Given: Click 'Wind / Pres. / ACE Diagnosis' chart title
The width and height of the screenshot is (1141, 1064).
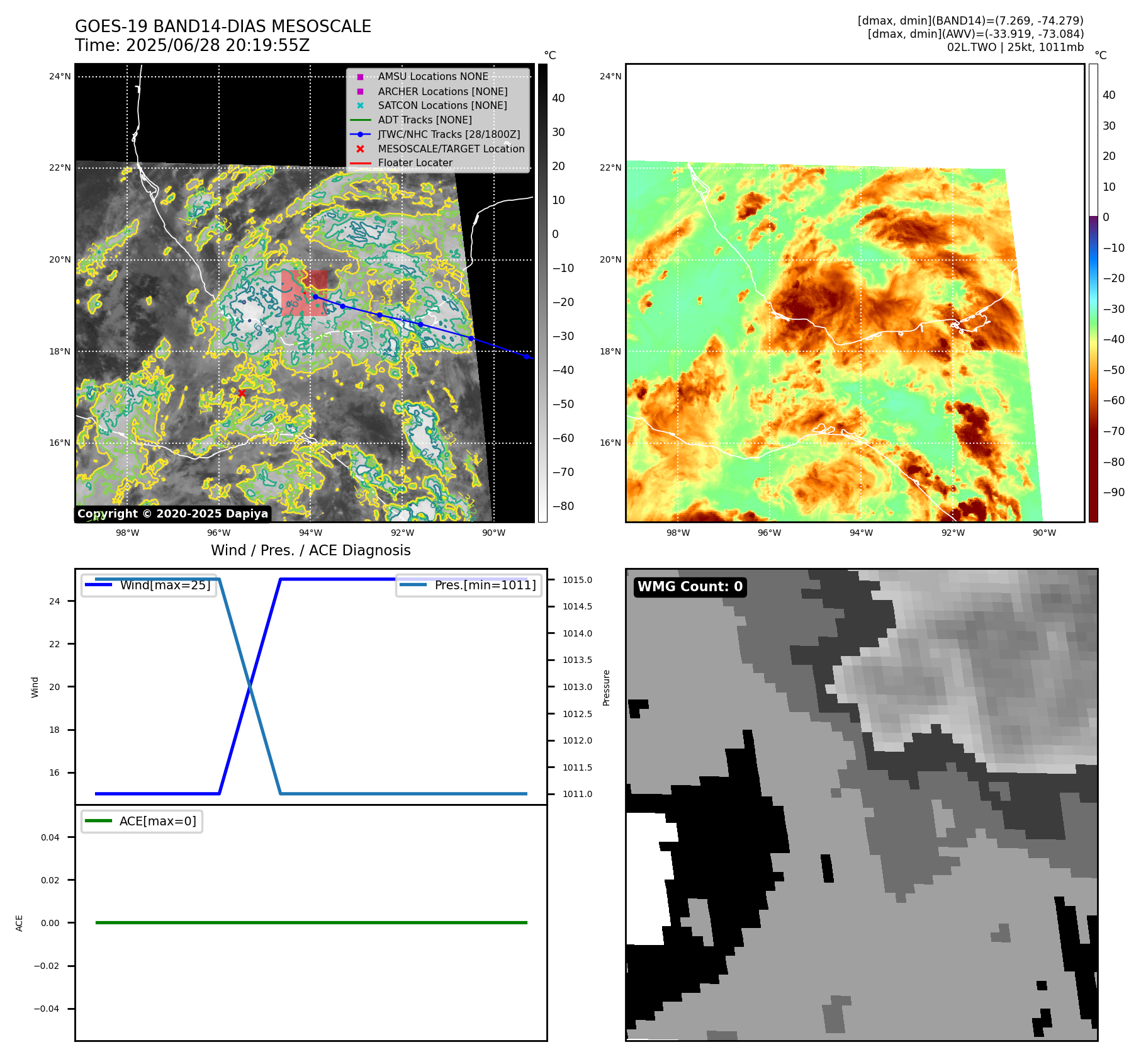Looking at the screenshot, I should tap(310, 550).
